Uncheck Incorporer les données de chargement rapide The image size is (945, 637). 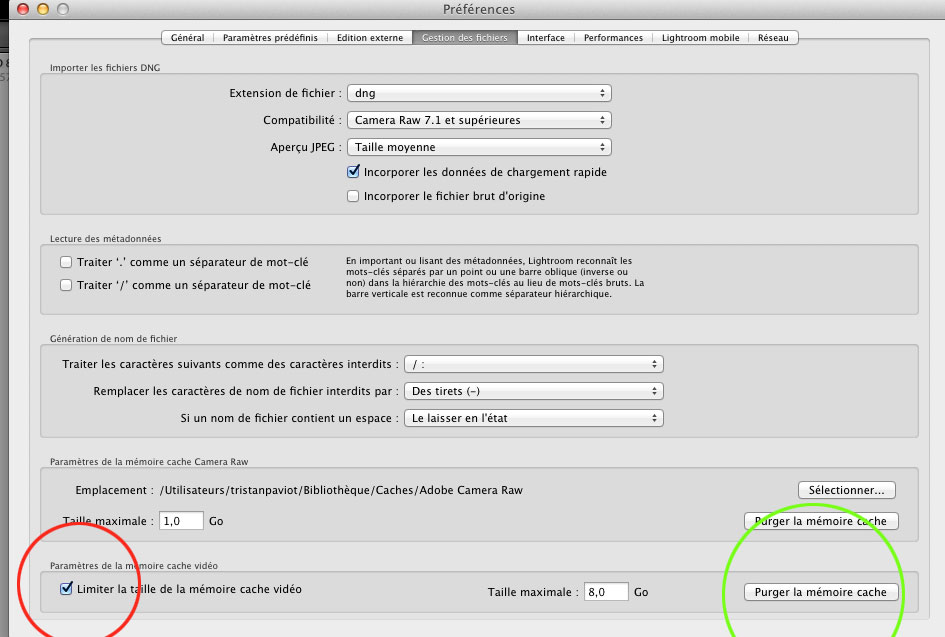pos(353,172)
